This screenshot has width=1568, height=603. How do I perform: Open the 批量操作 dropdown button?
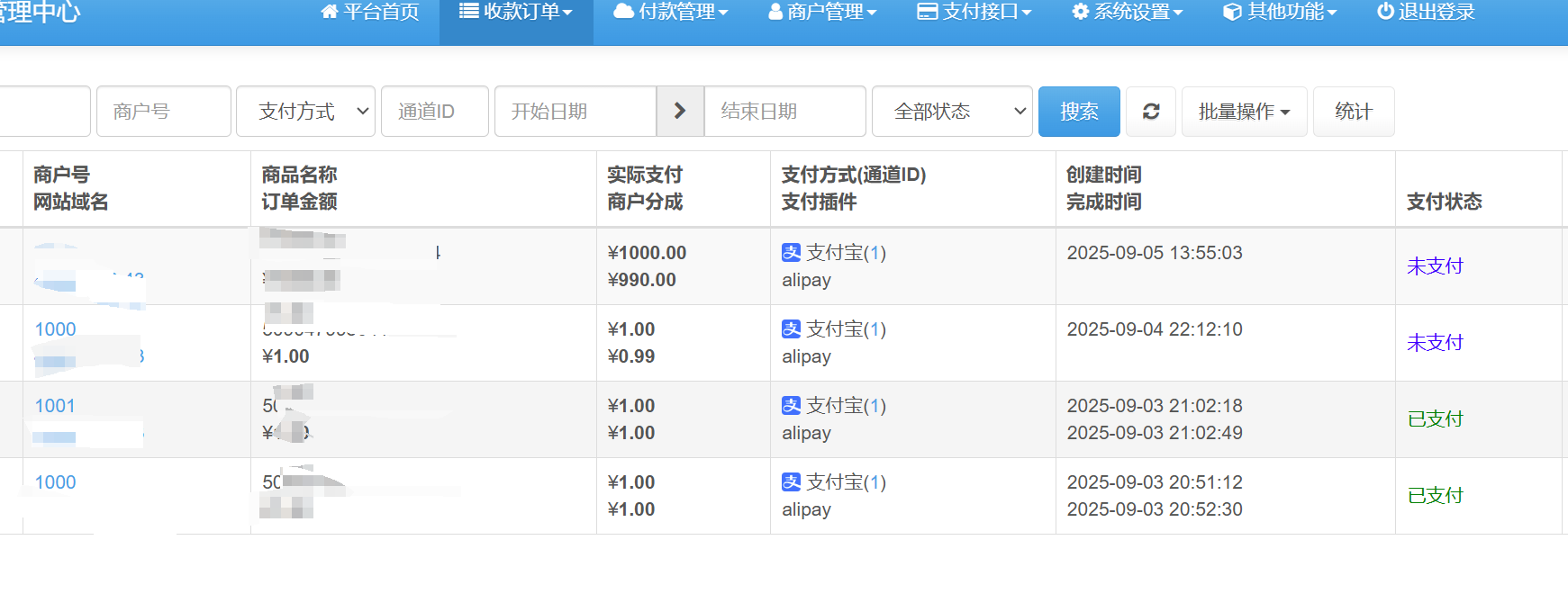point(1244,112)
